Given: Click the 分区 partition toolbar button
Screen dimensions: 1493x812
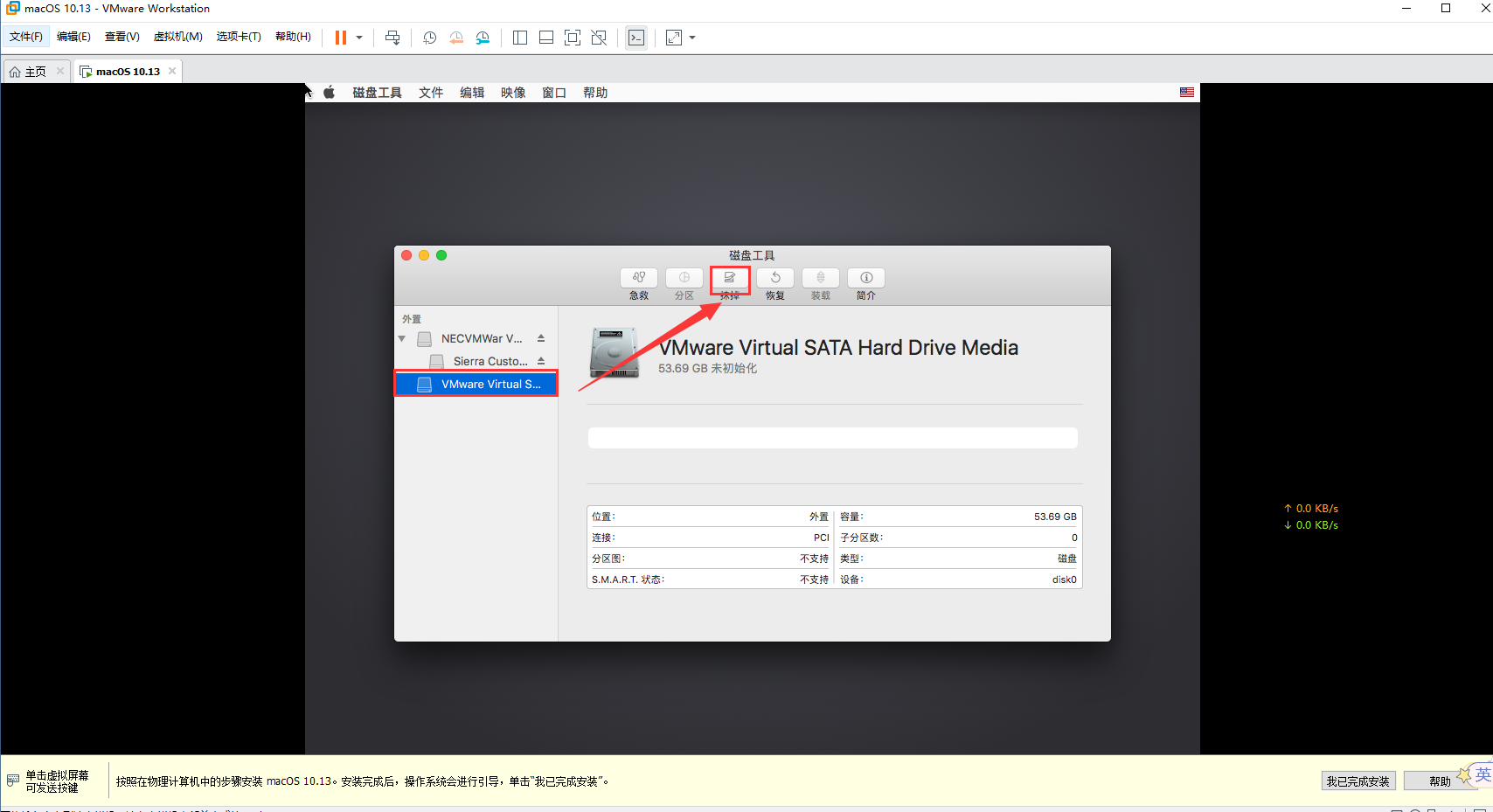Looking at the screenshot, I should pyautogui.click(x=684, y=278).
